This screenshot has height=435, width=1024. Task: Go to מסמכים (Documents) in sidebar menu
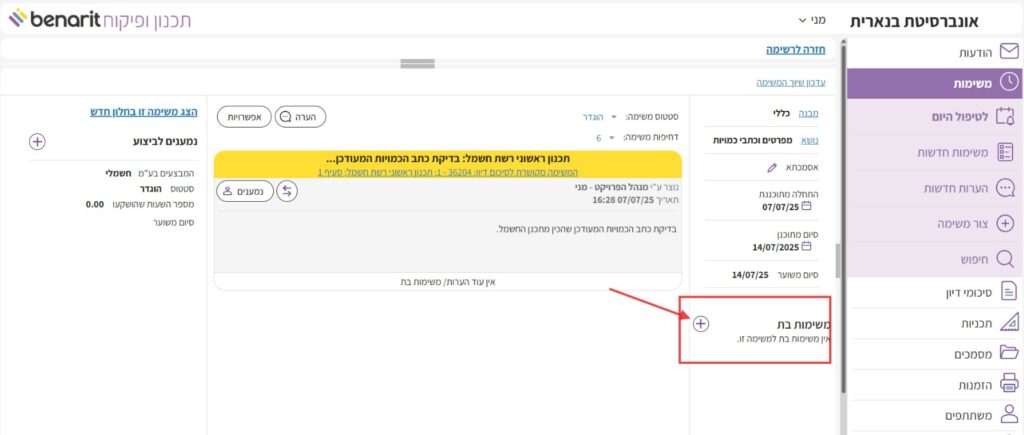(x=970, y=352)
